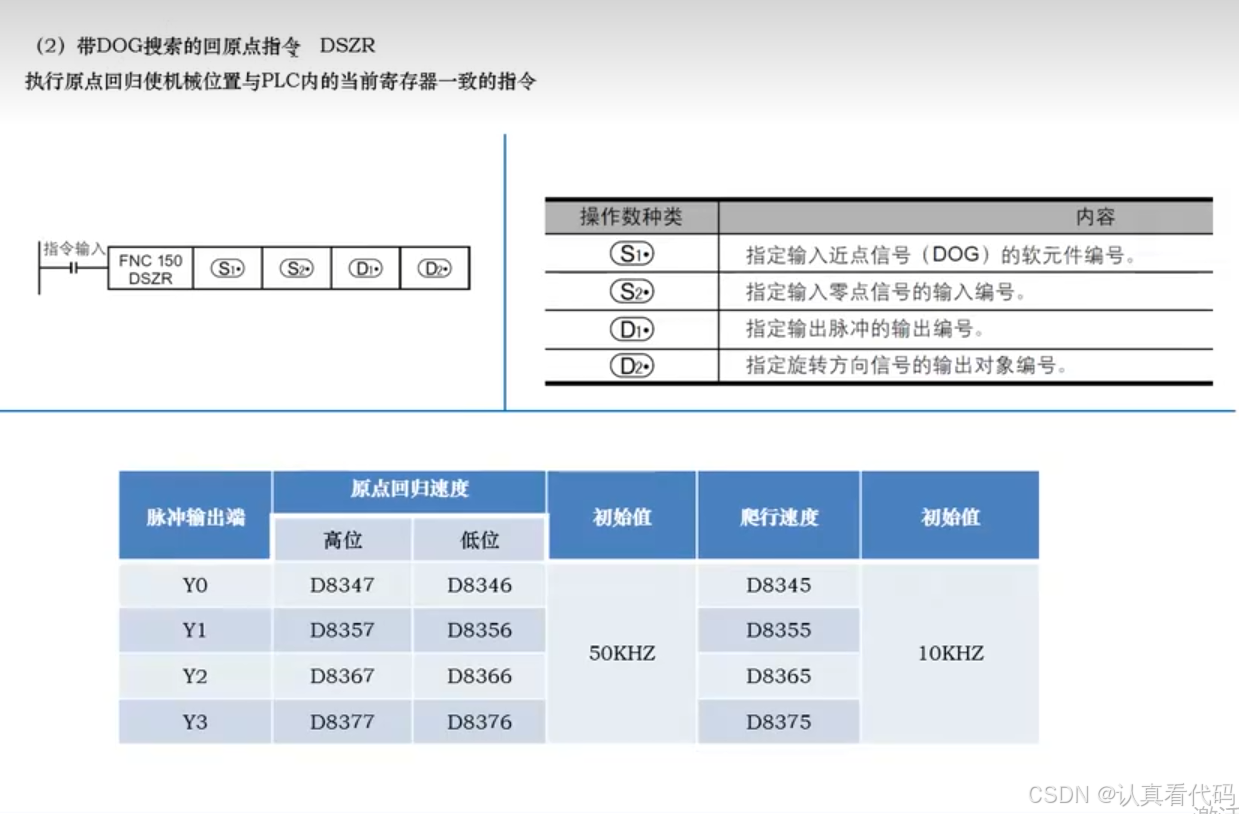This screenshot has height=814, width=1239.
Task: Click the D8365 crawl speed cell
Action: pos(779,676)
